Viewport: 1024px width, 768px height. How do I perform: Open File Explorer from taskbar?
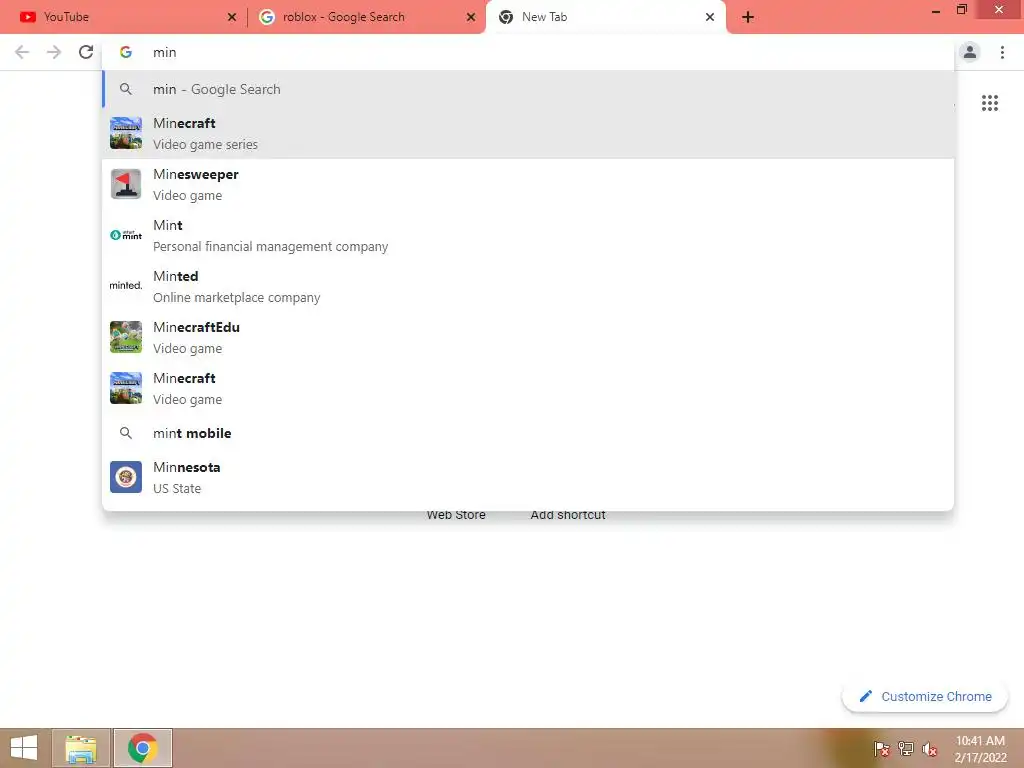click(81, 748)
